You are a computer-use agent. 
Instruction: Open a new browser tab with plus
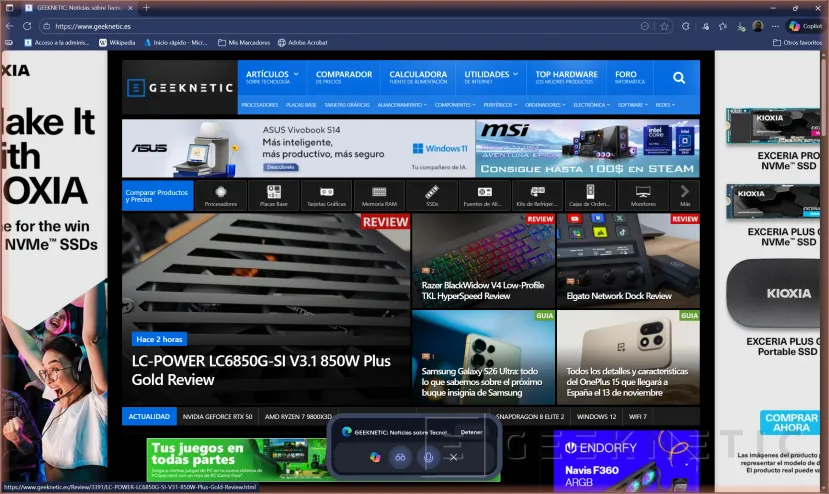point(146,7)
